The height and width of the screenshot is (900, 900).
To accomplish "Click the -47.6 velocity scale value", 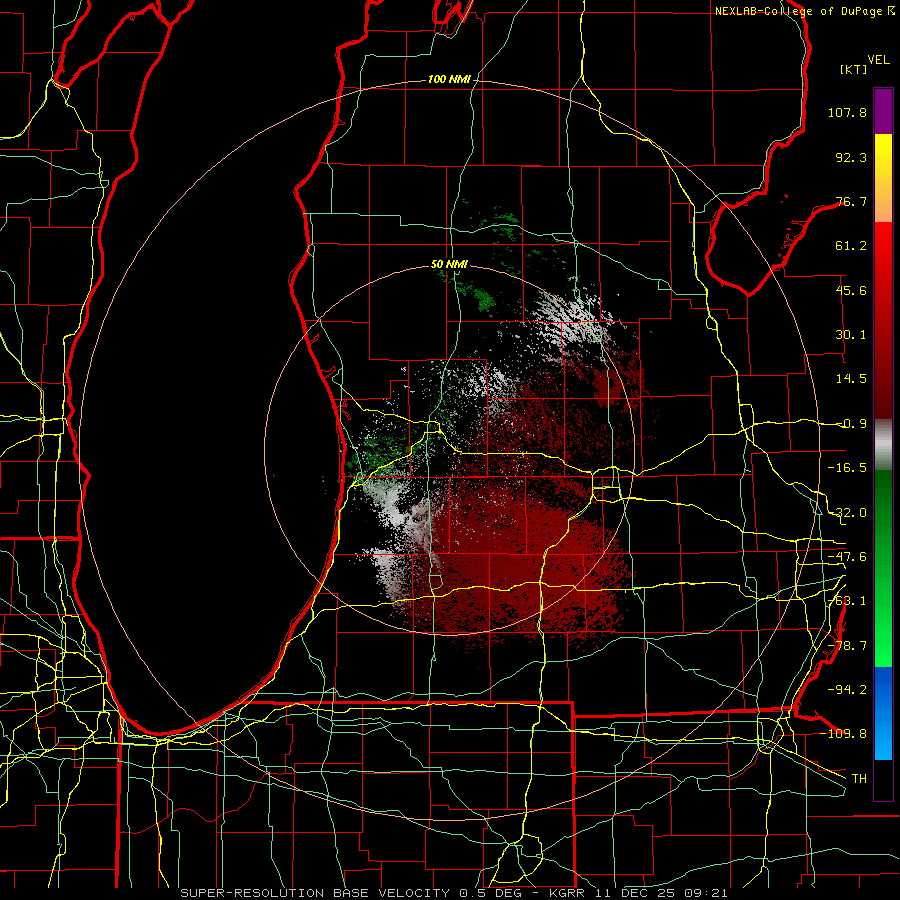I will point(847,557).
